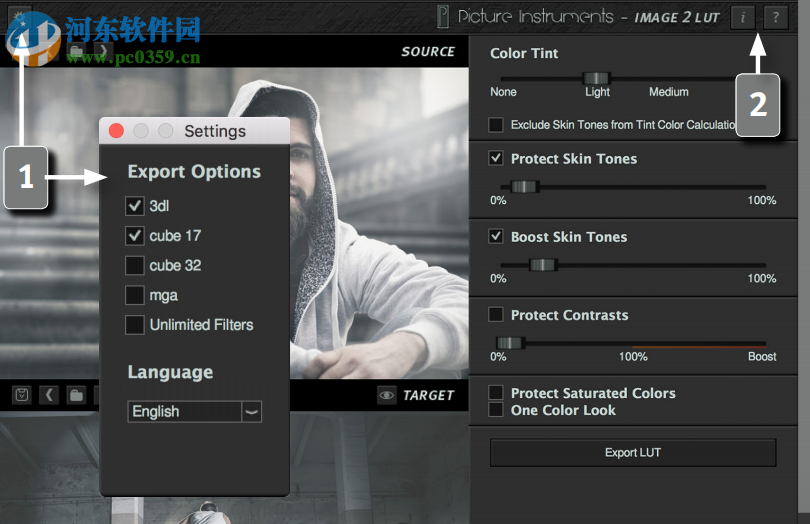The image size is (810, 524).
Task: Click Protect Contrasts slider handle
Action: point(510,343)
